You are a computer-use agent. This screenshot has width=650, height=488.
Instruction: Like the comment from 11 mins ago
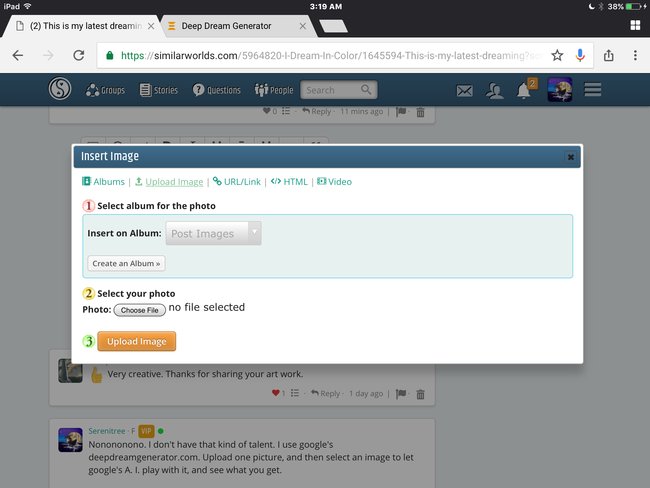(267, 111)
